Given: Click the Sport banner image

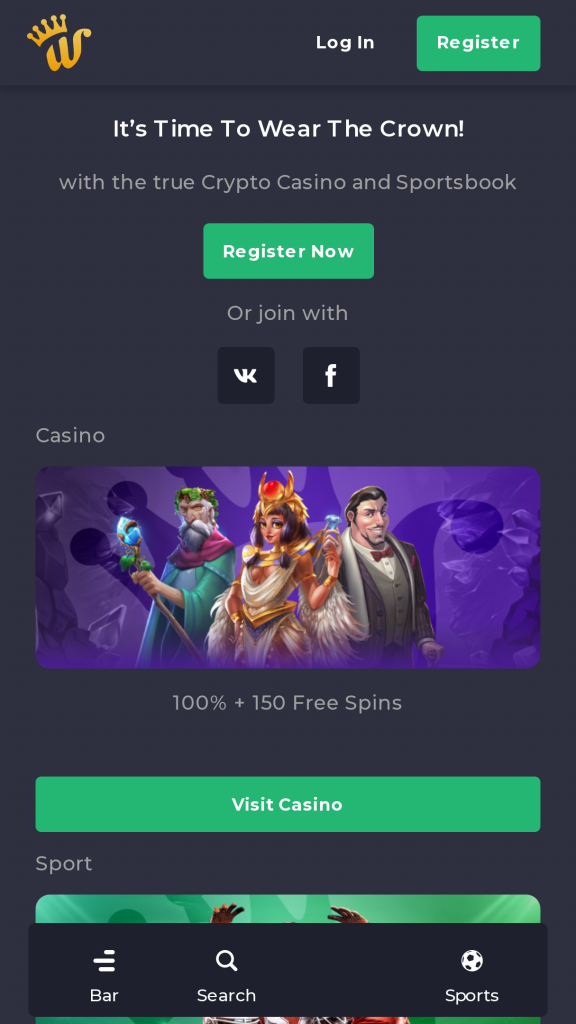Looking at the screenshot, I should [288, 909].
